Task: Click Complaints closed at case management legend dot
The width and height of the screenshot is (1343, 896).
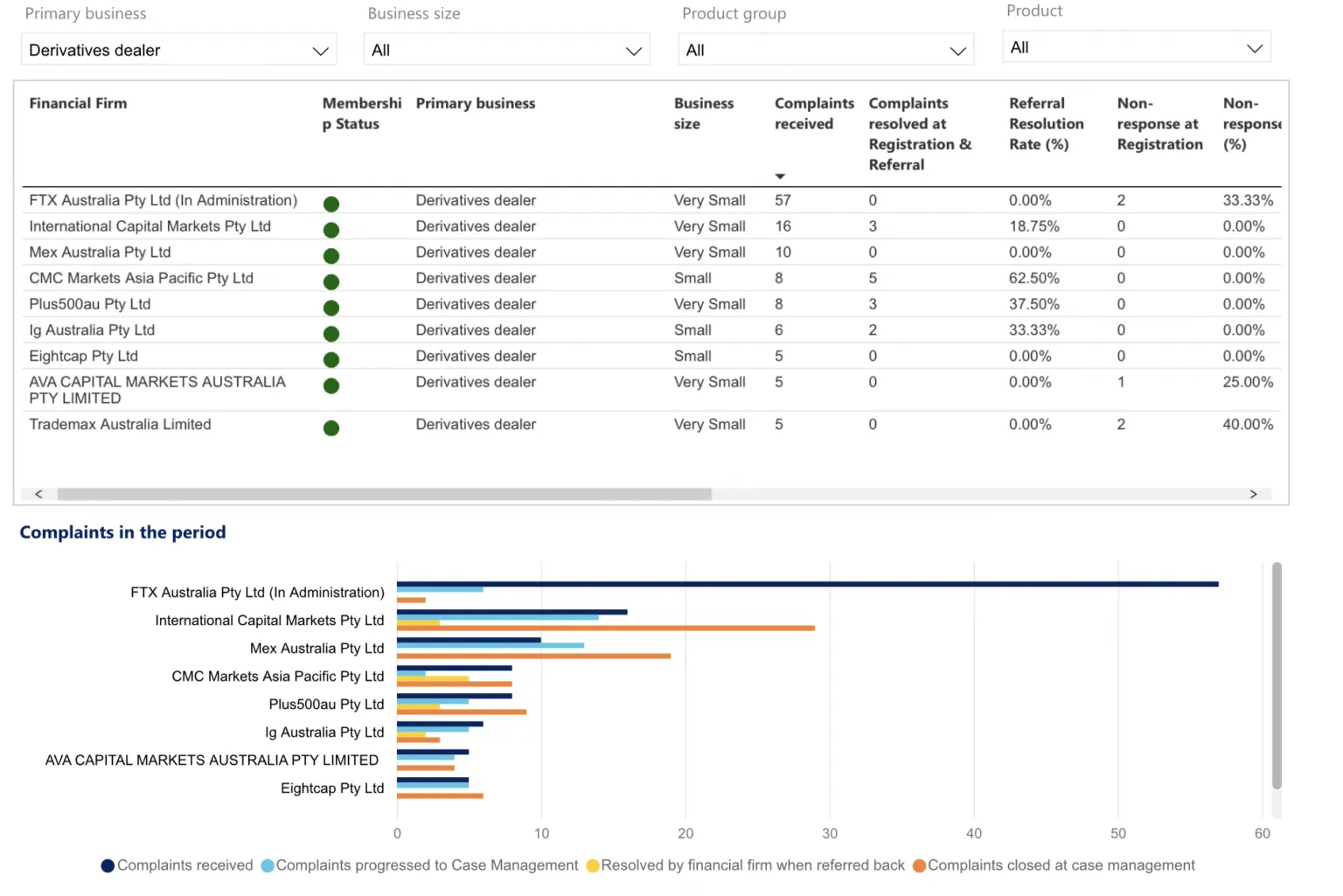Action: coord(919,865)
